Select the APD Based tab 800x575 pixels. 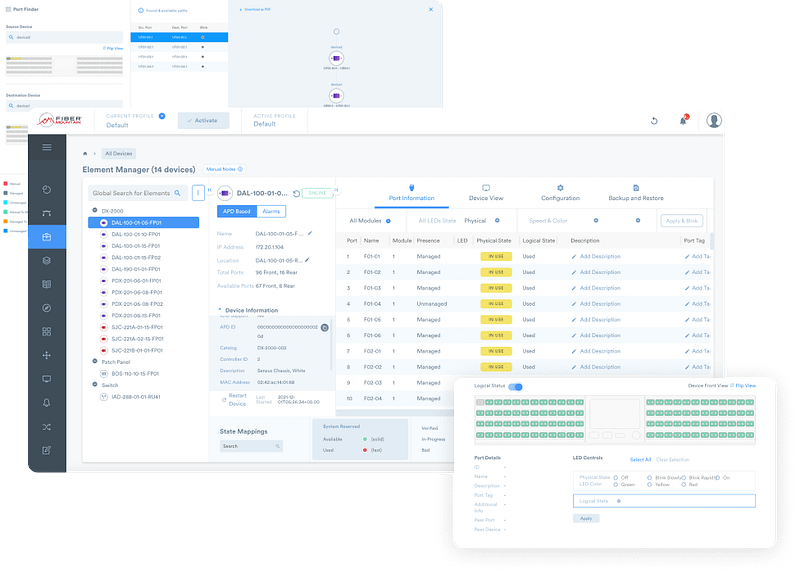coord(237,211)
